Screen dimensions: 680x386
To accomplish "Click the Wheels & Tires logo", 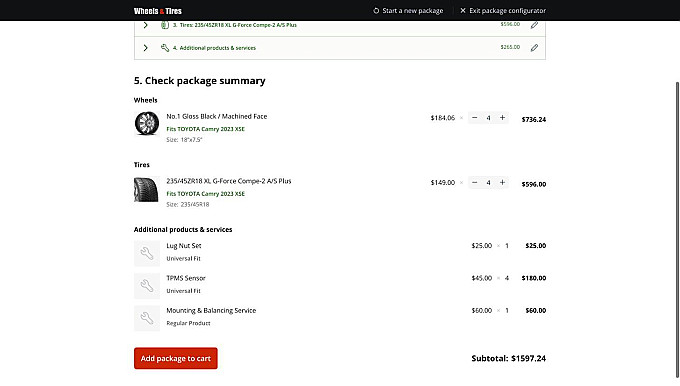I will [158, 11].
